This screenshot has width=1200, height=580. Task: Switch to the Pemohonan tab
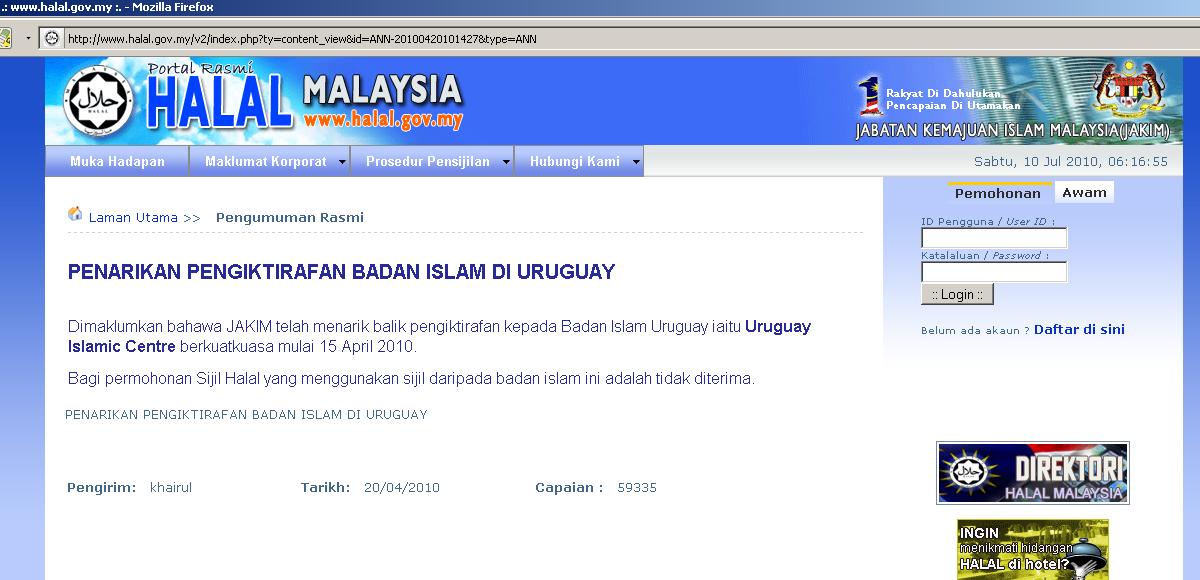998,193
